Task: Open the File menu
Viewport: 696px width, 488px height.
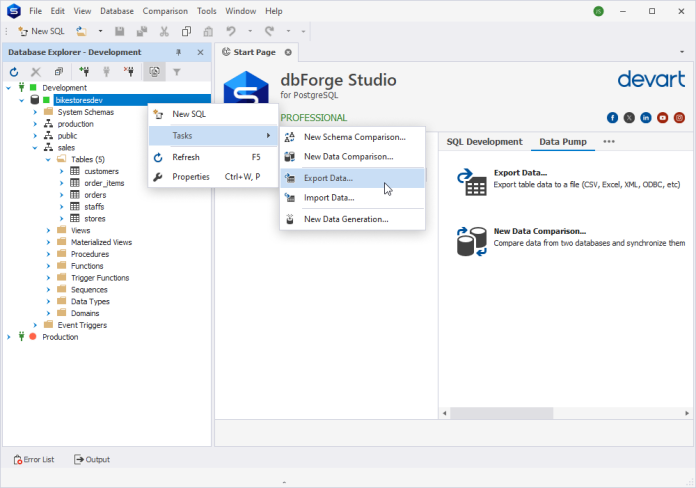Action: [36, 11]
